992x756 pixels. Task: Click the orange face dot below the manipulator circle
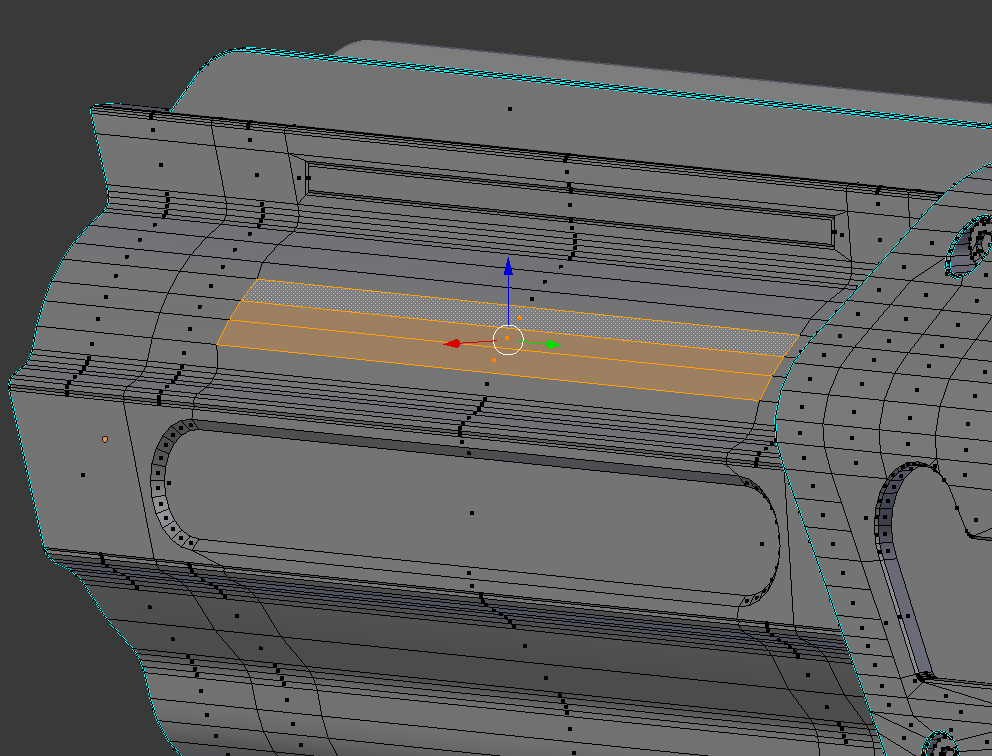[x=493, y=360]
